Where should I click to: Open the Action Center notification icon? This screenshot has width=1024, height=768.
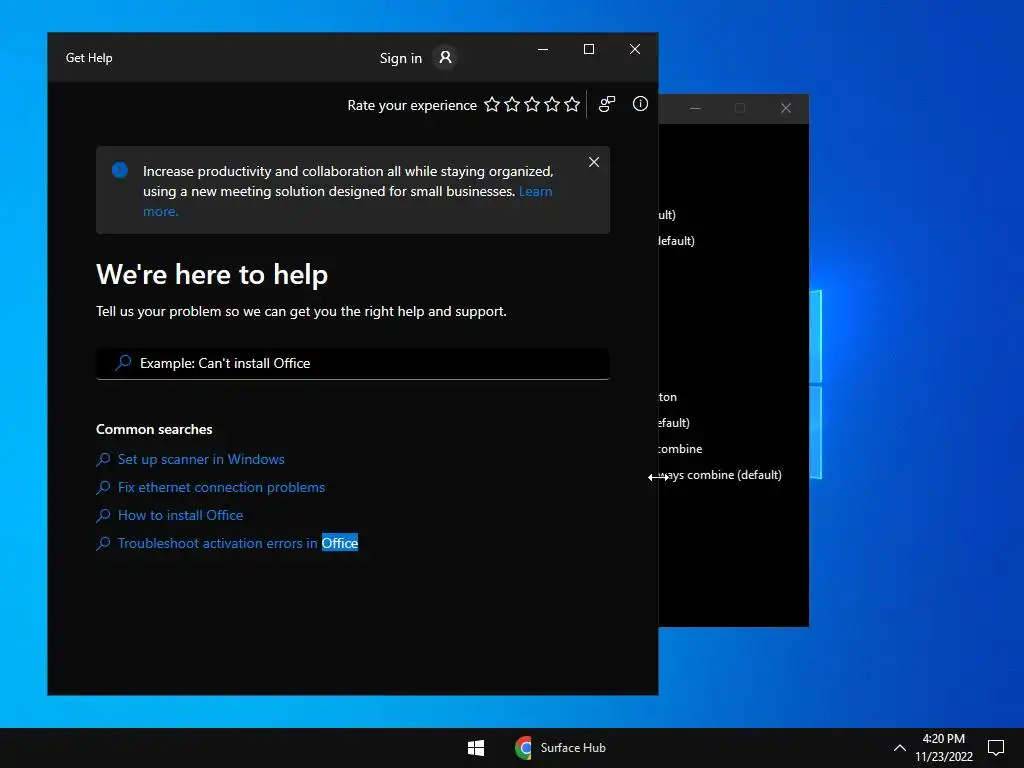[x=996, y=748]
